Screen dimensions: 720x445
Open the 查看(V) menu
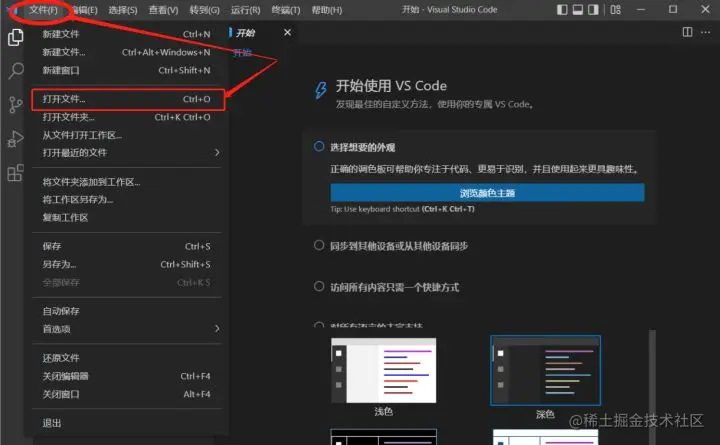point(163,10)
